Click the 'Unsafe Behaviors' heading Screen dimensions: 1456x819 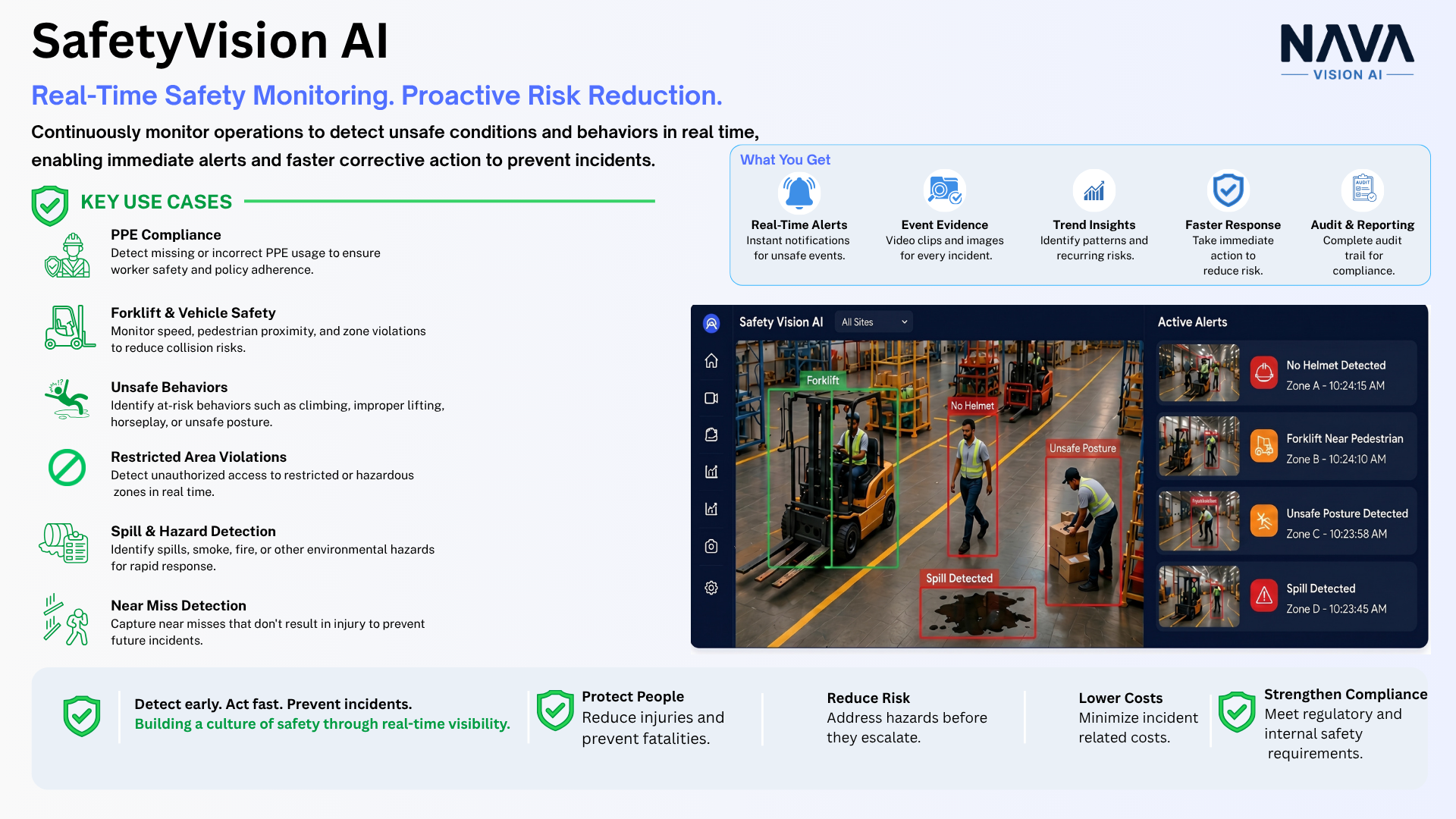tap(169, 388)
